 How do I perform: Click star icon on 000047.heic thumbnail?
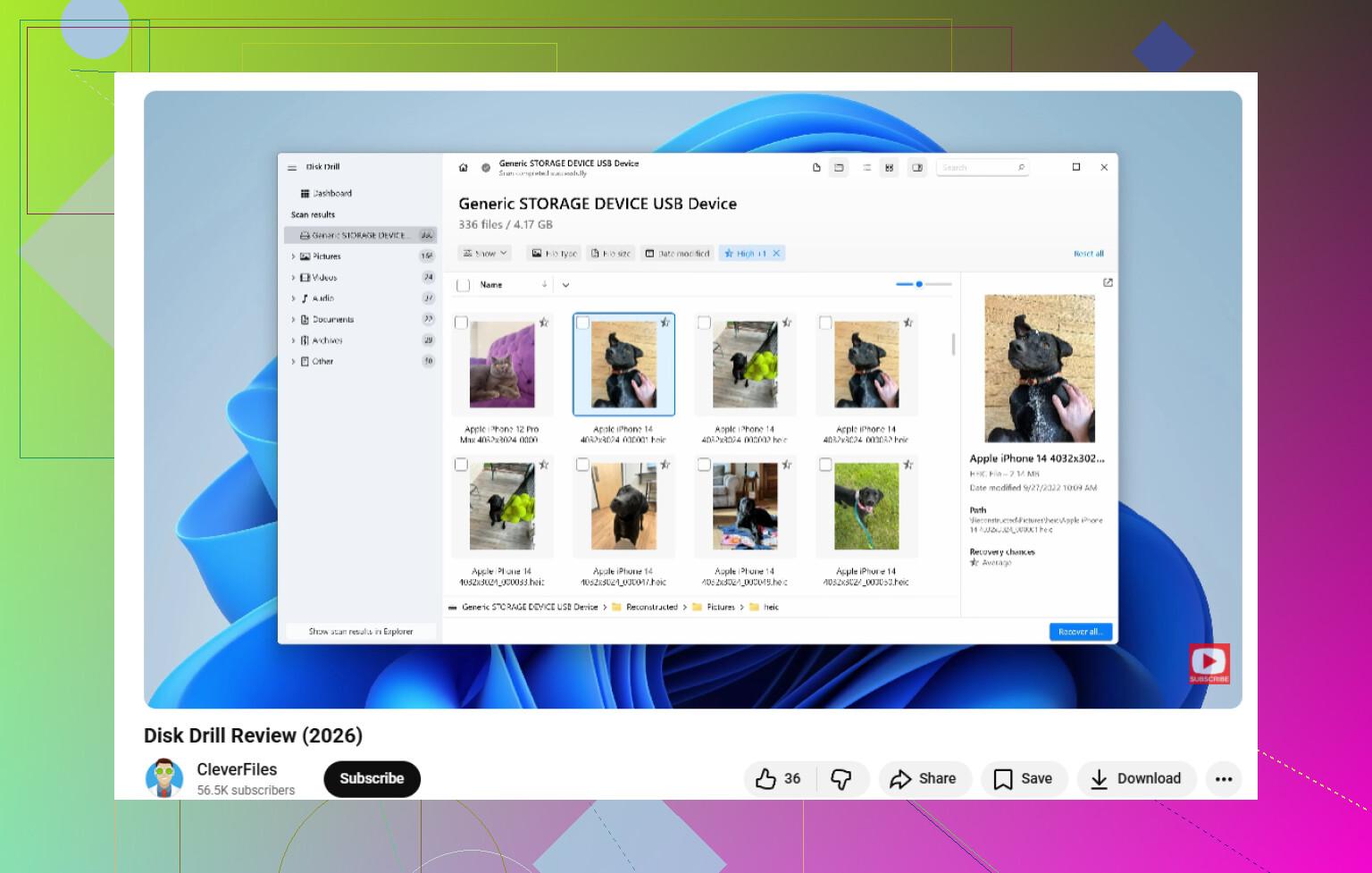[665, 465]
